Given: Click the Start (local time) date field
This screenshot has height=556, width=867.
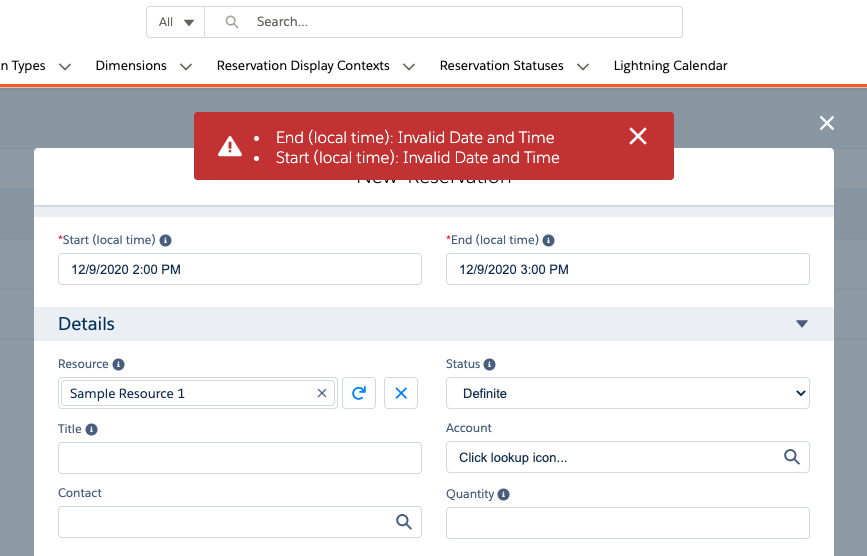Looking at the screenshot, I should click(240, 269).
